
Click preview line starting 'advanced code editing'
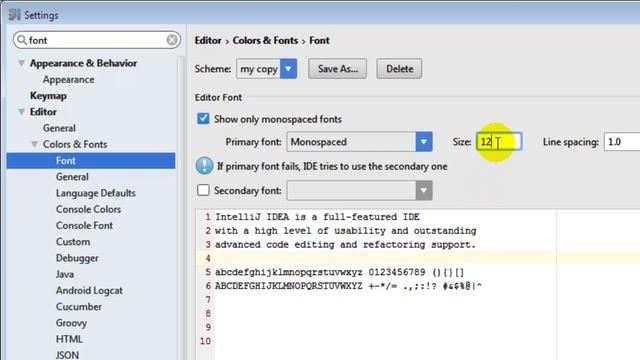(x=345, y=244)
